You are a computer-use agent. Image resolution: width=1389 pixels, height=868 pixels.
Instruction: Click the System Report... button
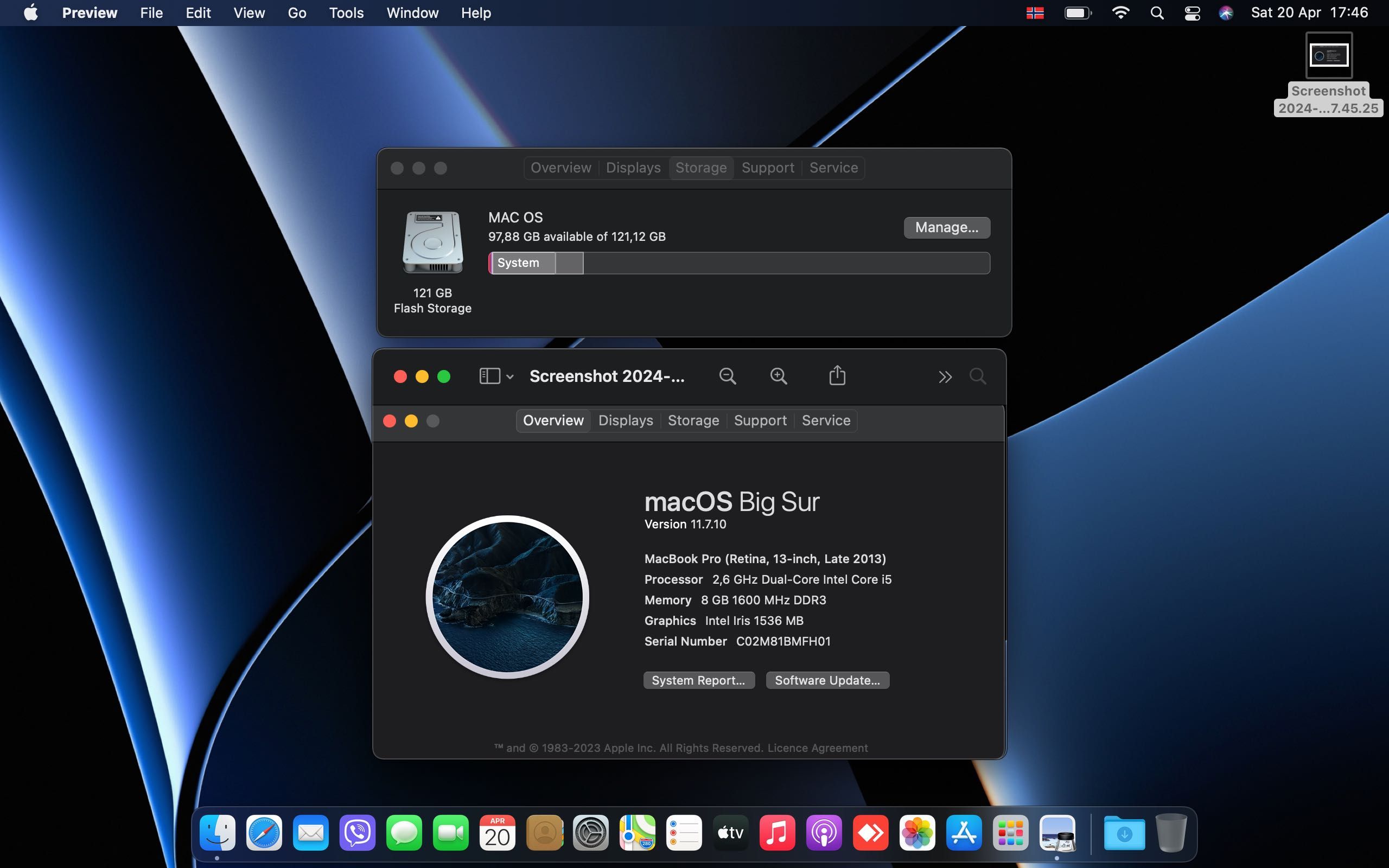coord(698,680)
